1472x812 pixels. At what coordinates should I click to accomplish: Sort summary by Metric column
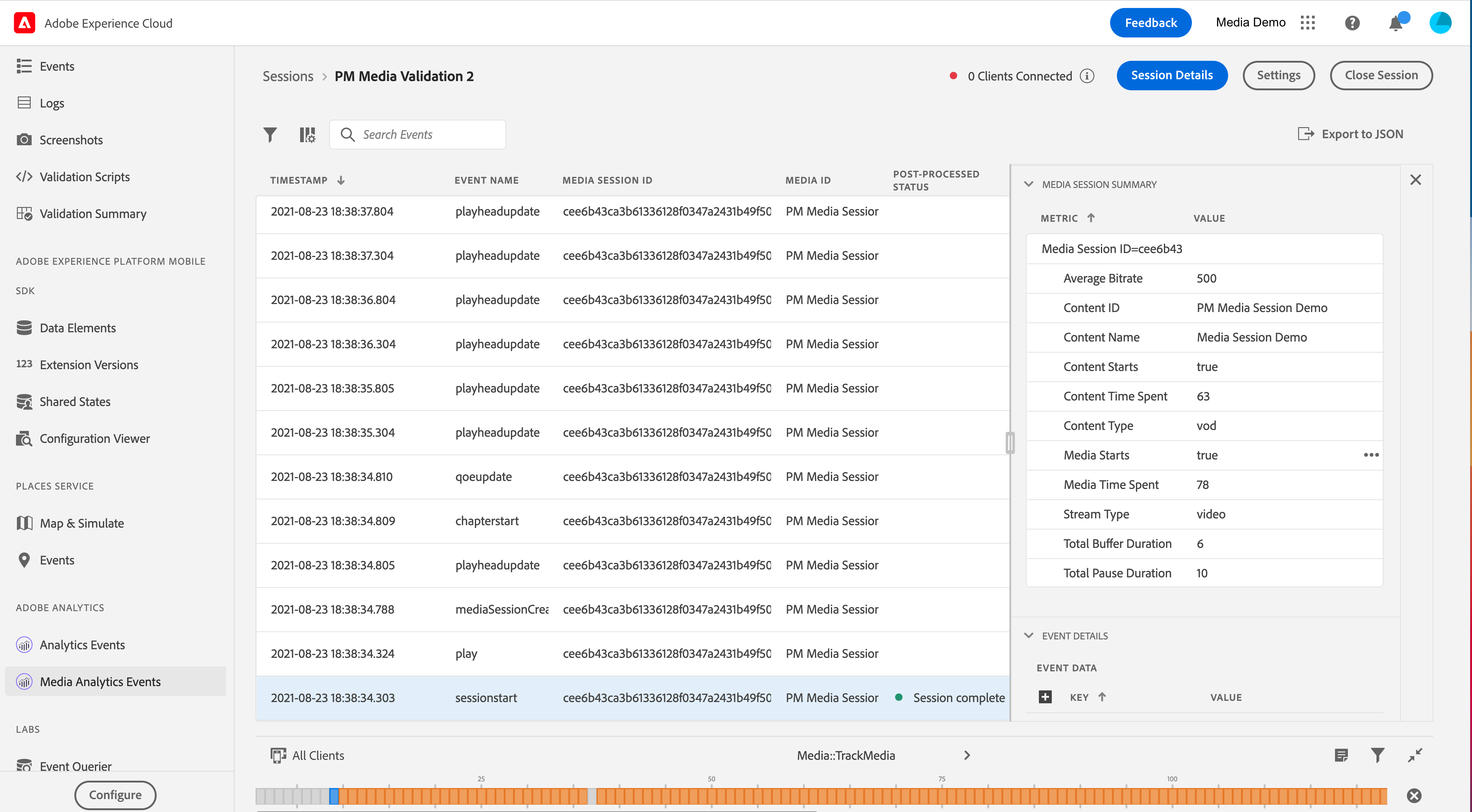tap(1067, 218)
